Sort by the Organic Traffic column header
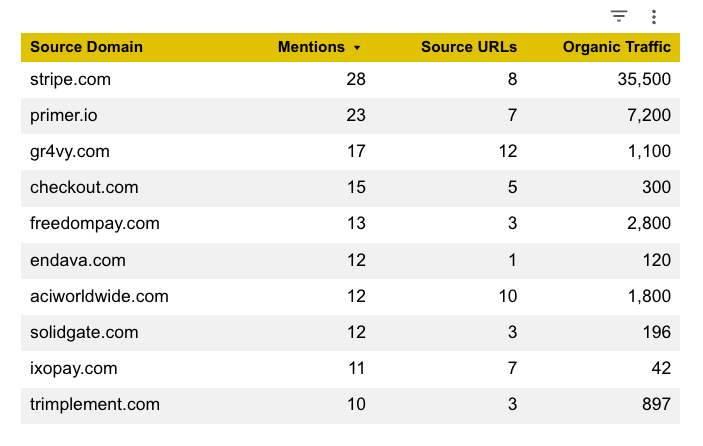The image size is (703, 446). point(616,47)
